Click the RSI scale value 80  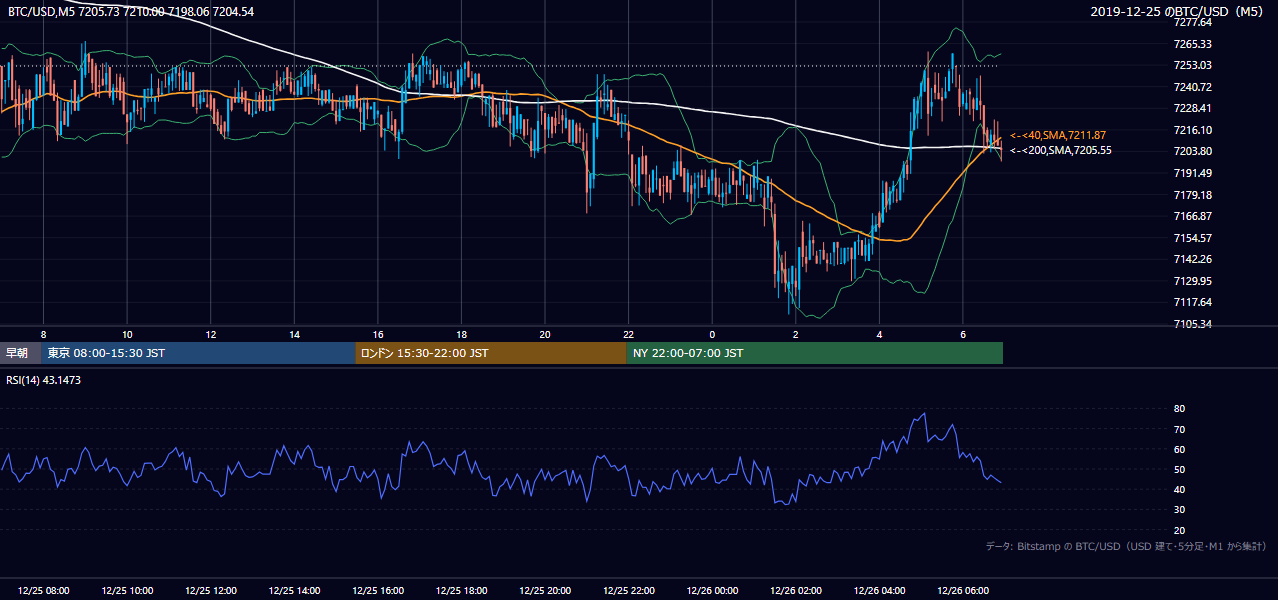(1180, 409)
